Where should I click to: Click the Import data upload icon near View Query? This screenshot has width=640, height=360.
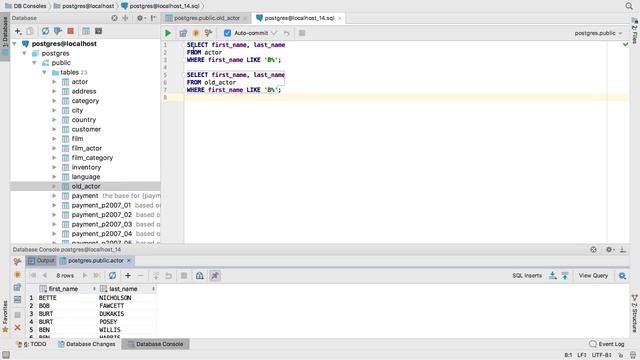point(565,276)
